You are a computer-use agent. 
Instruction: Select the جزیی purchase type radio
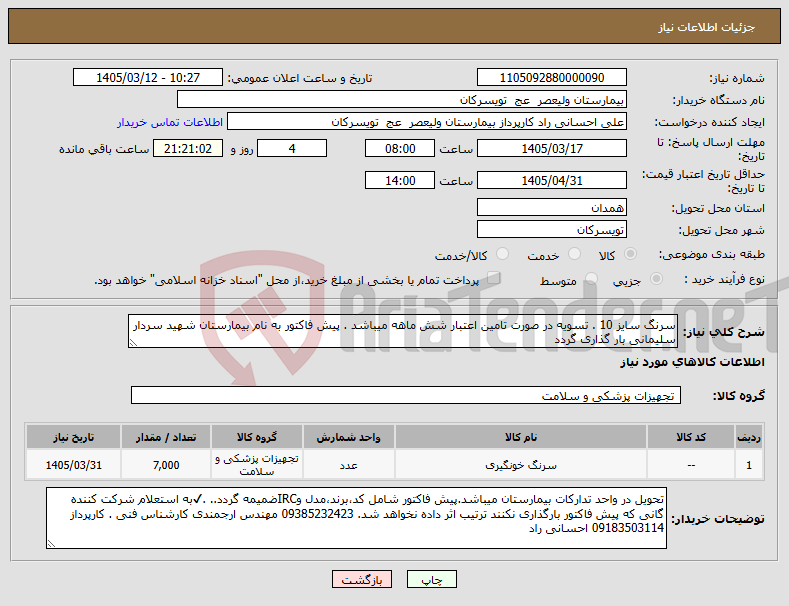coord(656,279)
